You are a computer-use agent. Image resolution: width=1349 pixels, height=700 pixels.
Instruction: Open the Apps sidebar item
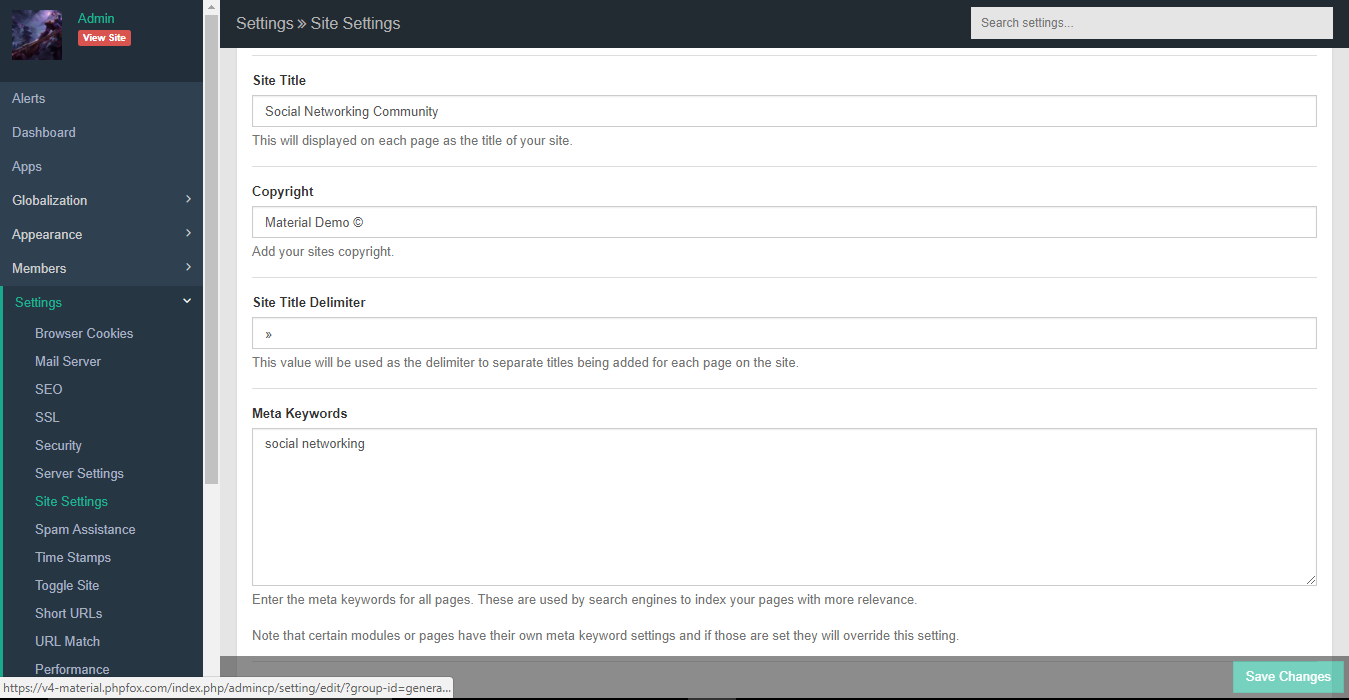(x=27, y=166)
